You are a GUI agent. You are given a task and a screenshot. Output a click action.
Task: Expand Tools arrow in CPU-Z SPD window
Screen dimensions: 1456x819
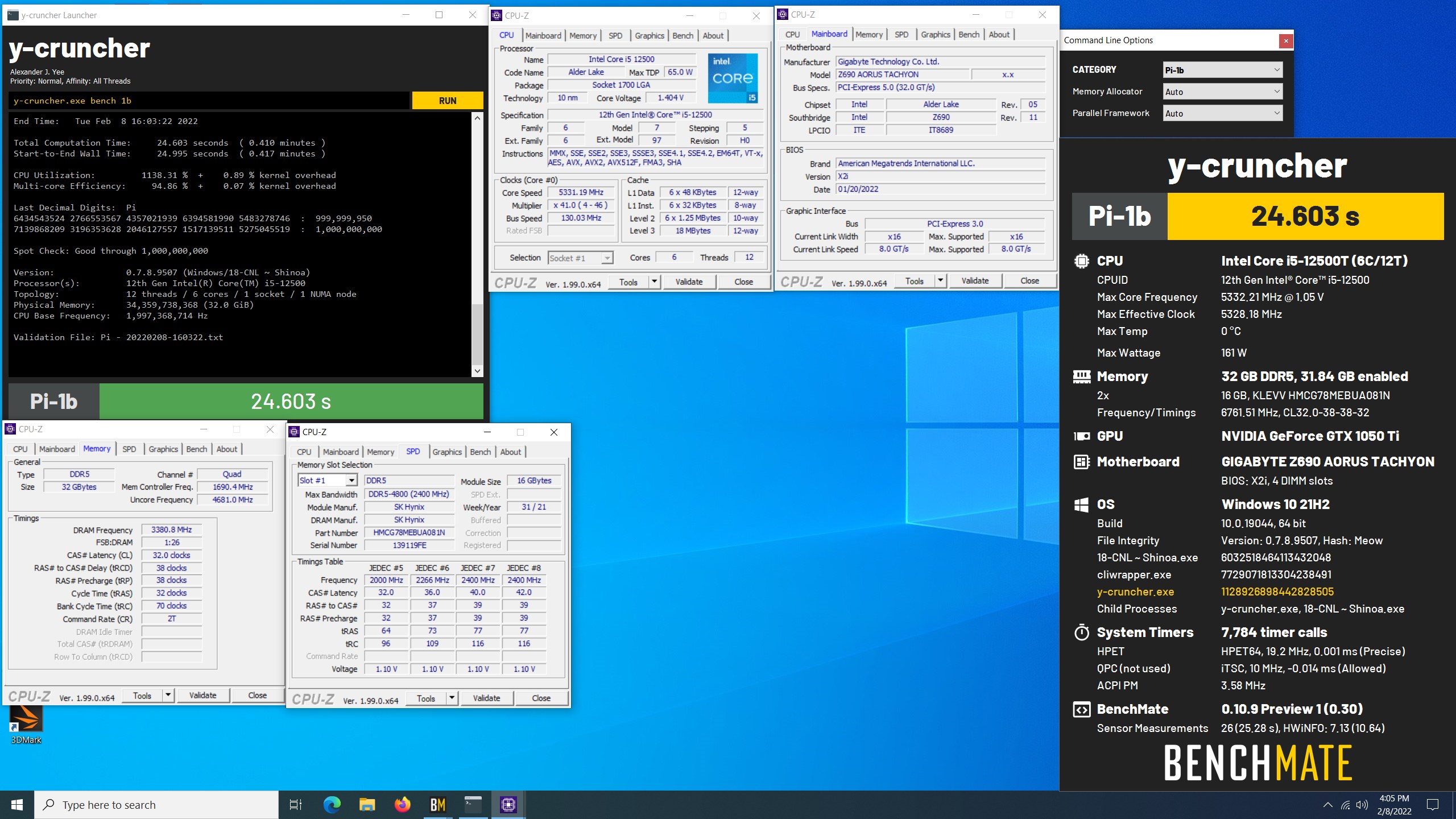(452, 698)
